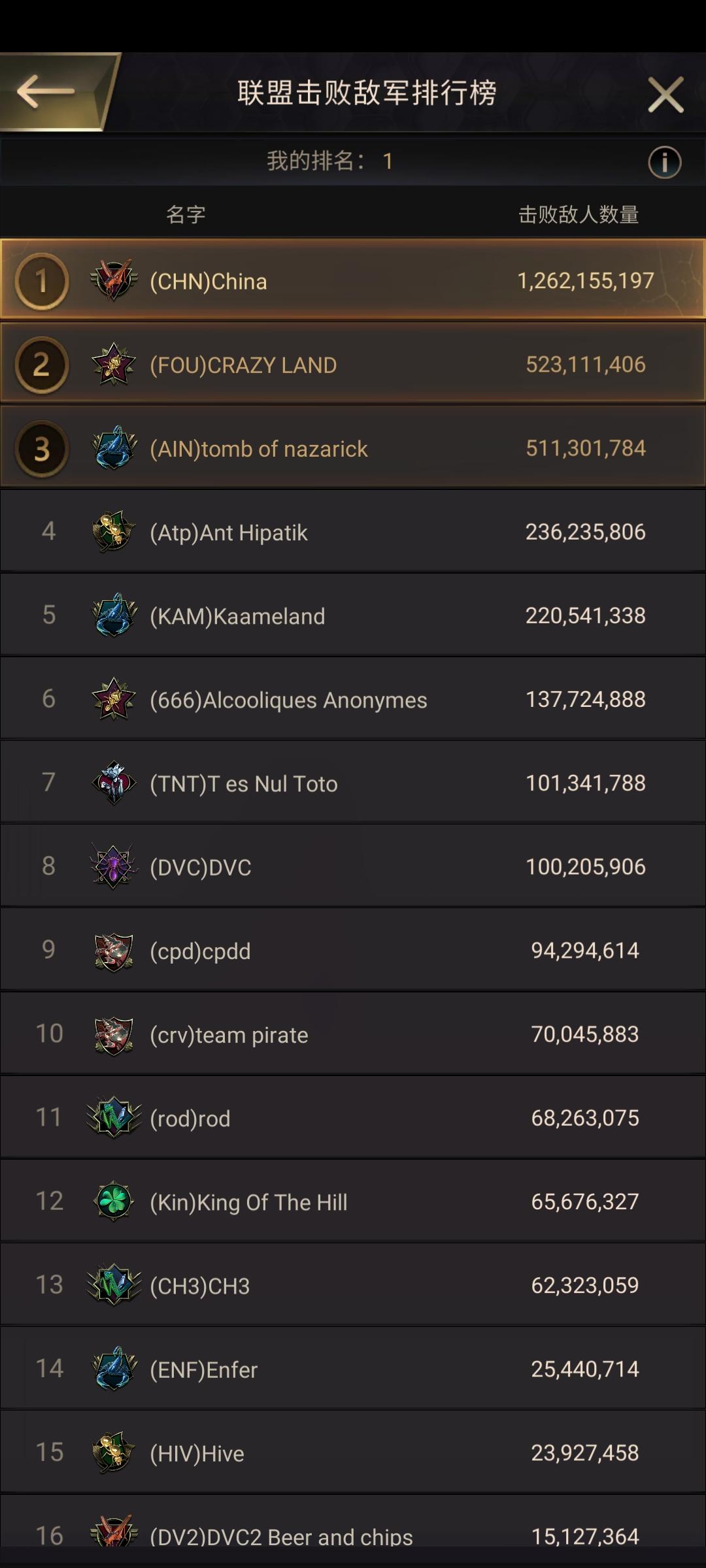Tap the (rod)rod mantis emblem

point(114,1117)
